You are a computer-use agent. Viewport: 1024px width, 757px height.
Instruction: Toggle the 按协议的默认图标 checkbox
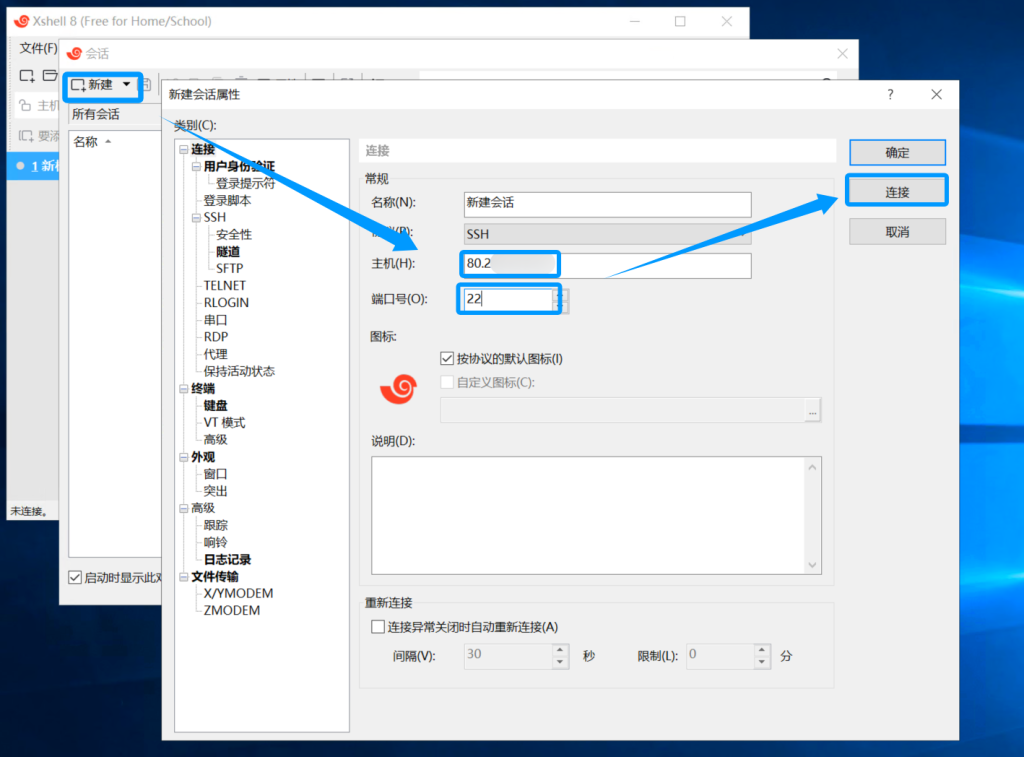[447, 359]
